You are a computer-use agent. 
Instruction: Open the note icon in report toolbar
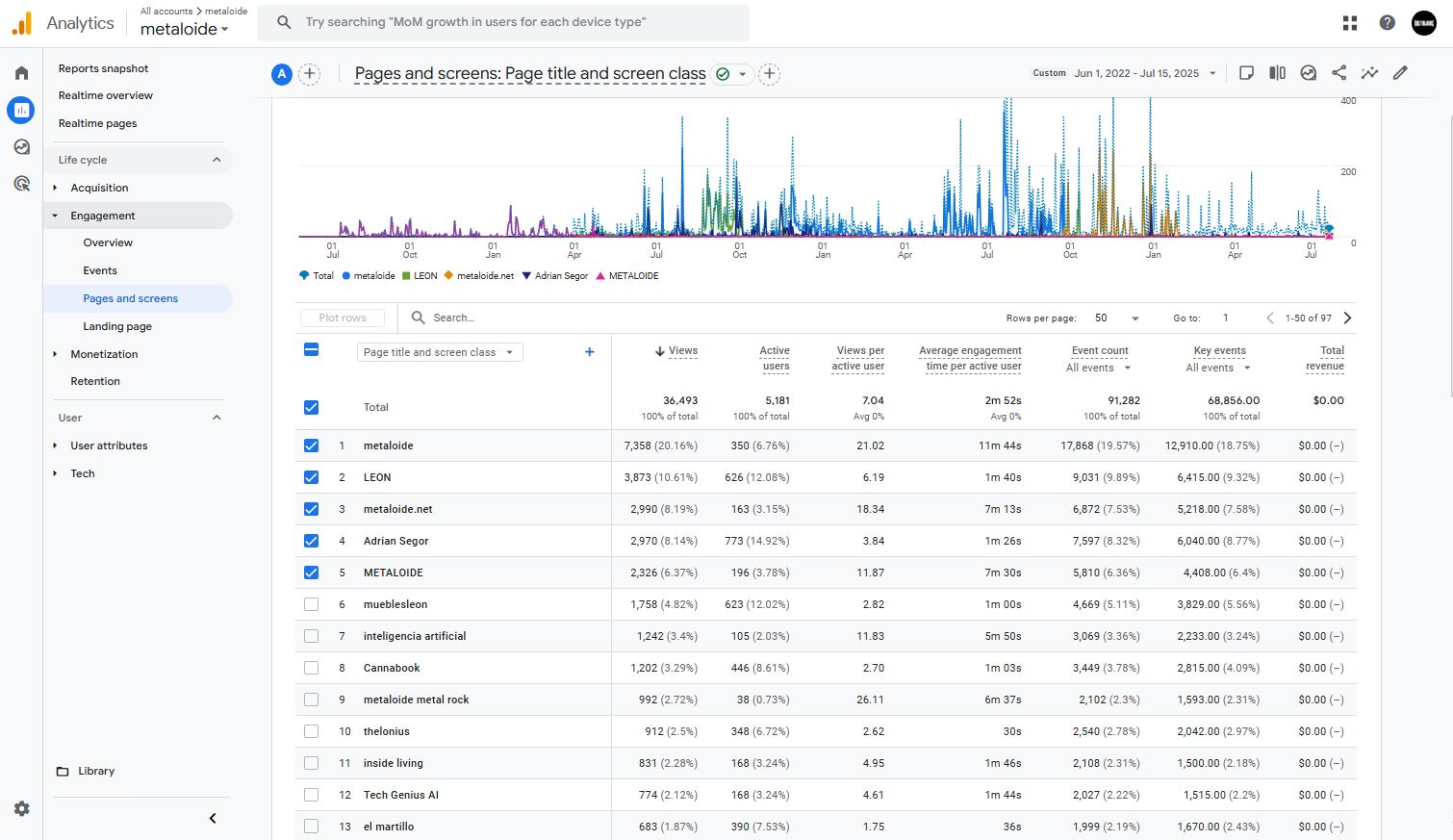click(x=1246, y=73)
